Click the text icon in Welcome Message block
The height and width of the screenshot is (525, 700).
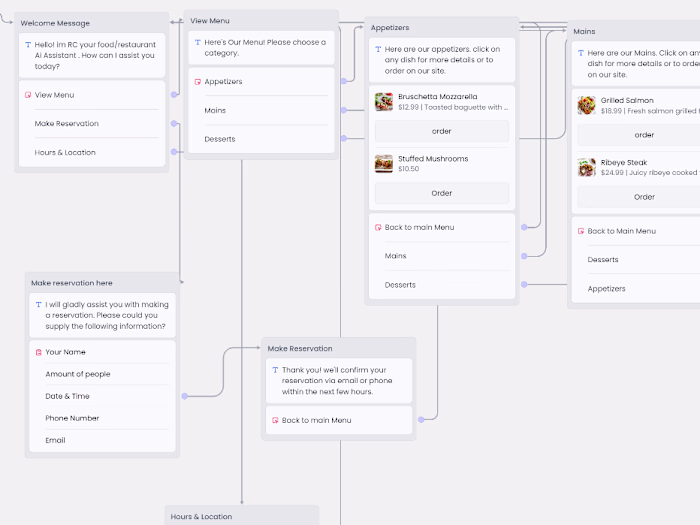28,45
